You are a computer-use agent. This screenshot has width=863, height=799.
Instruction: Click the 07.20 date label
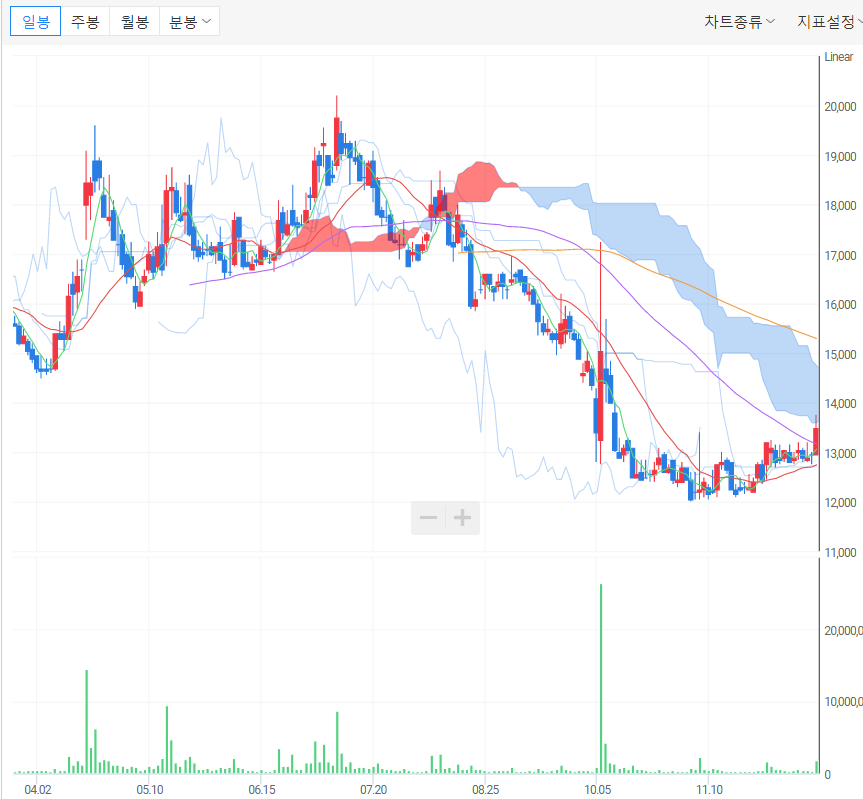point(374,790)
